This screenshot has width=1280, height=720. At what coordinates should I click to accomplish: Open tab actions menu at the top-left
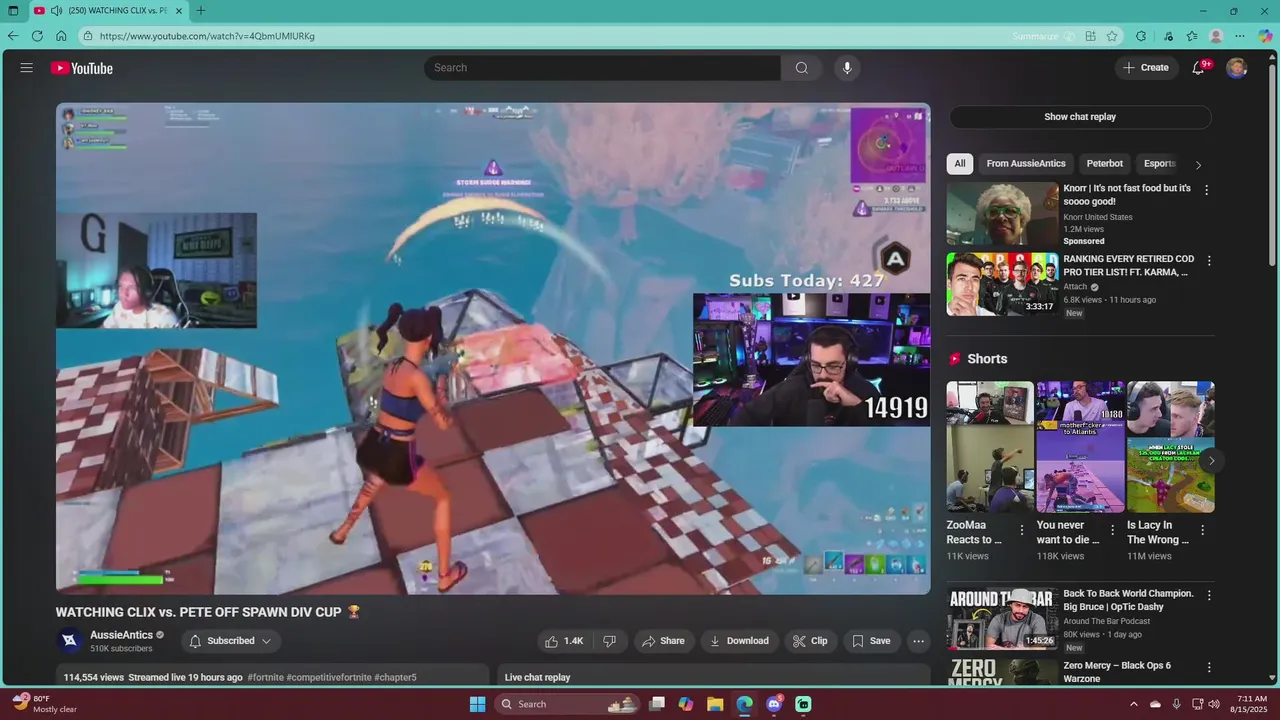[13, 11]
